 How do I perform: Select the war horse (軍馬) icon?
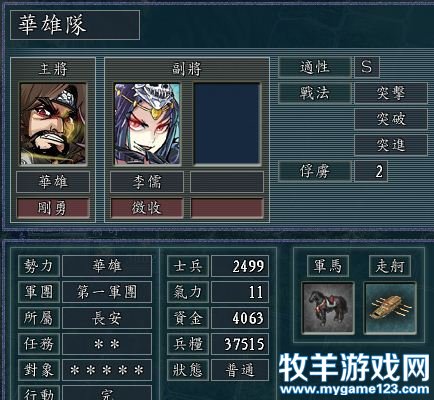click(328, 308)
